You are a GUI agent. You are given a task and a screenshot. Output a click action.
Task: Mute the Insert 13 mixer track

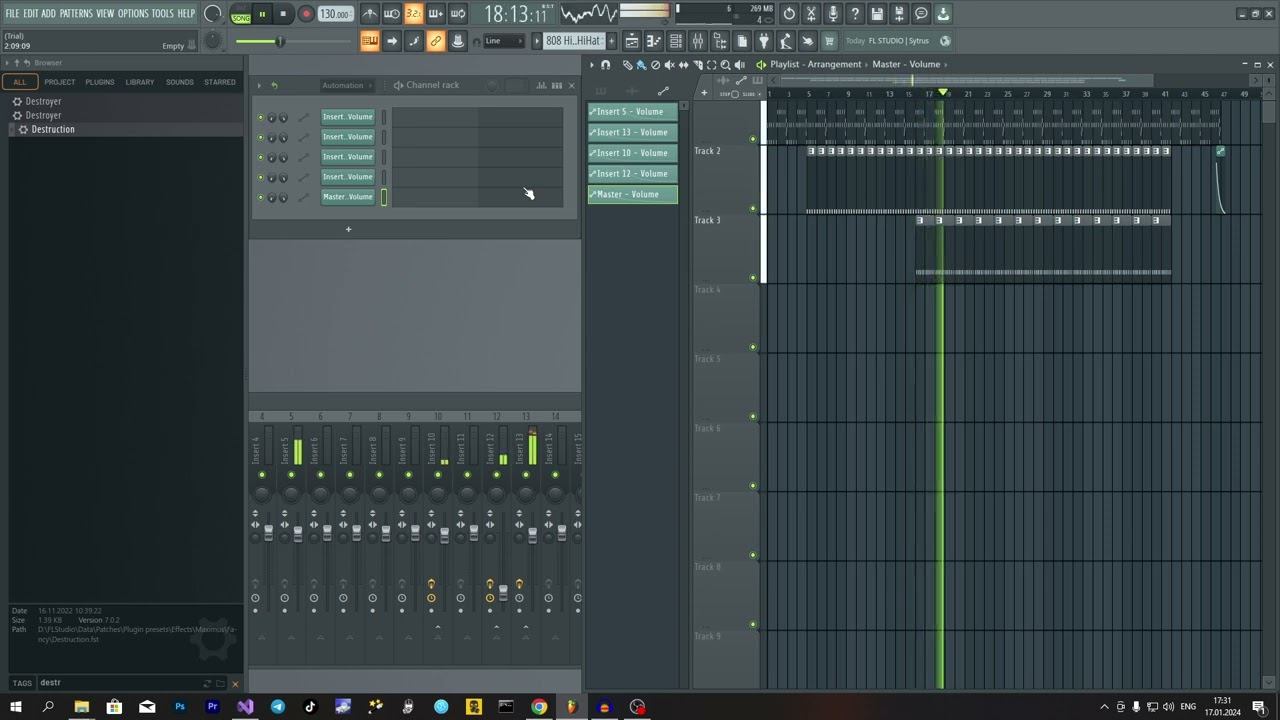click(526, 475)
